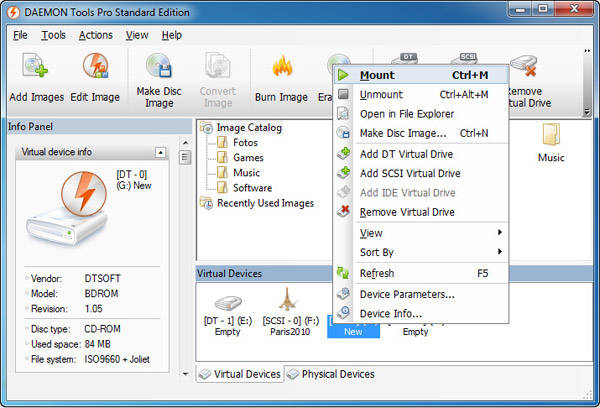This screenshot has height=408, width=600.
Task: Open the View menu in menu bar
Action: [x=137, y=35]
